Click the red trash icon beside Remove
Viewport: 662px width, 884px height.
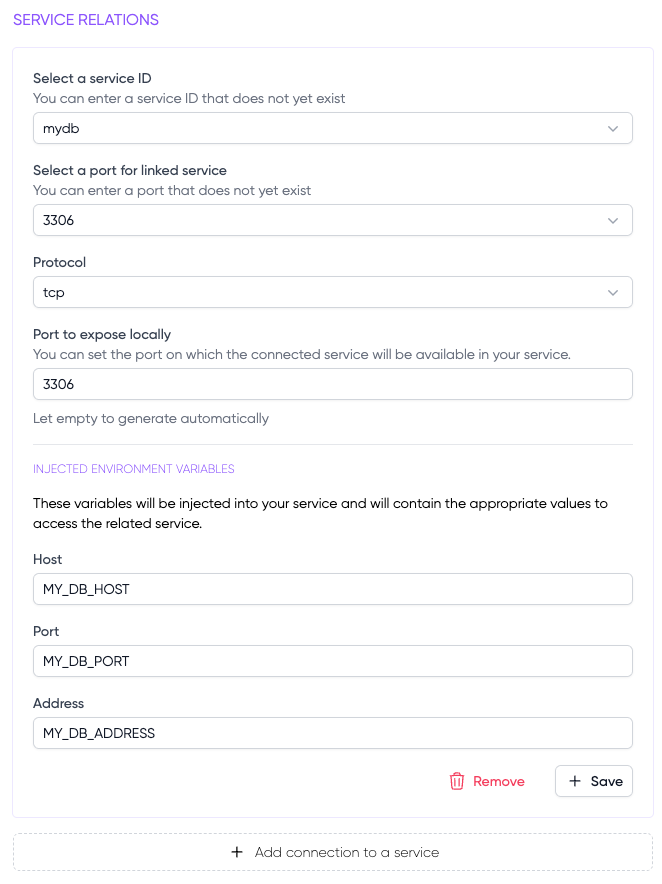pos(457,782)
